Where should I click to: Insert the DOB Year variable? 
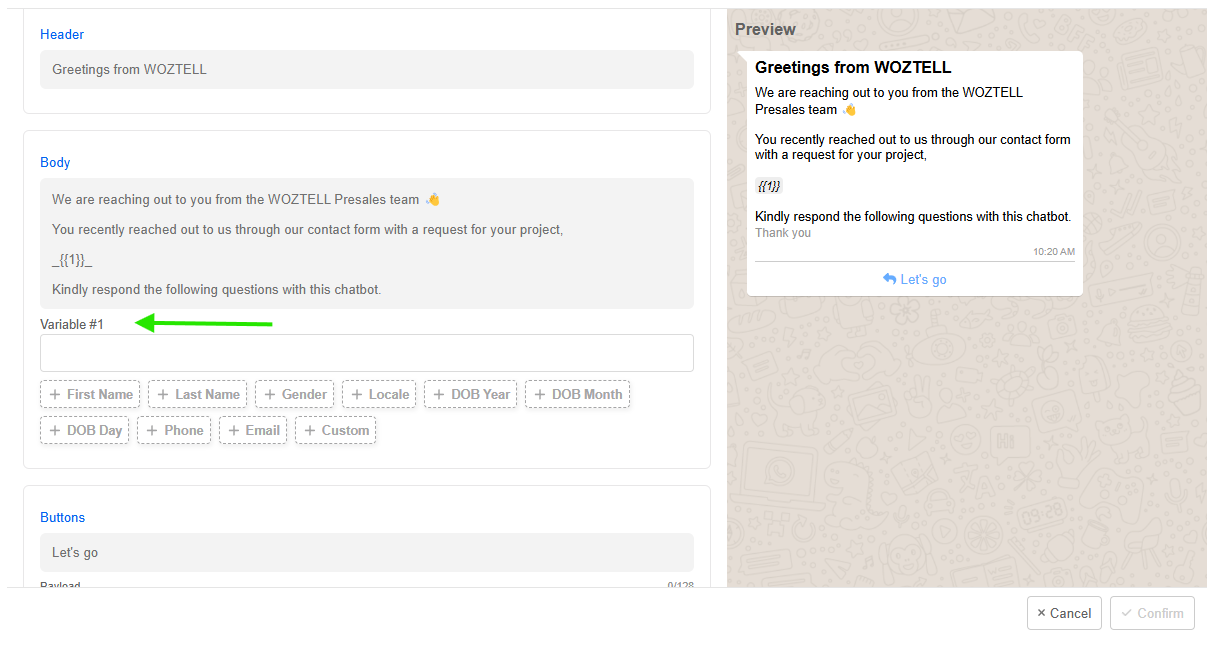tap(470, 394)
